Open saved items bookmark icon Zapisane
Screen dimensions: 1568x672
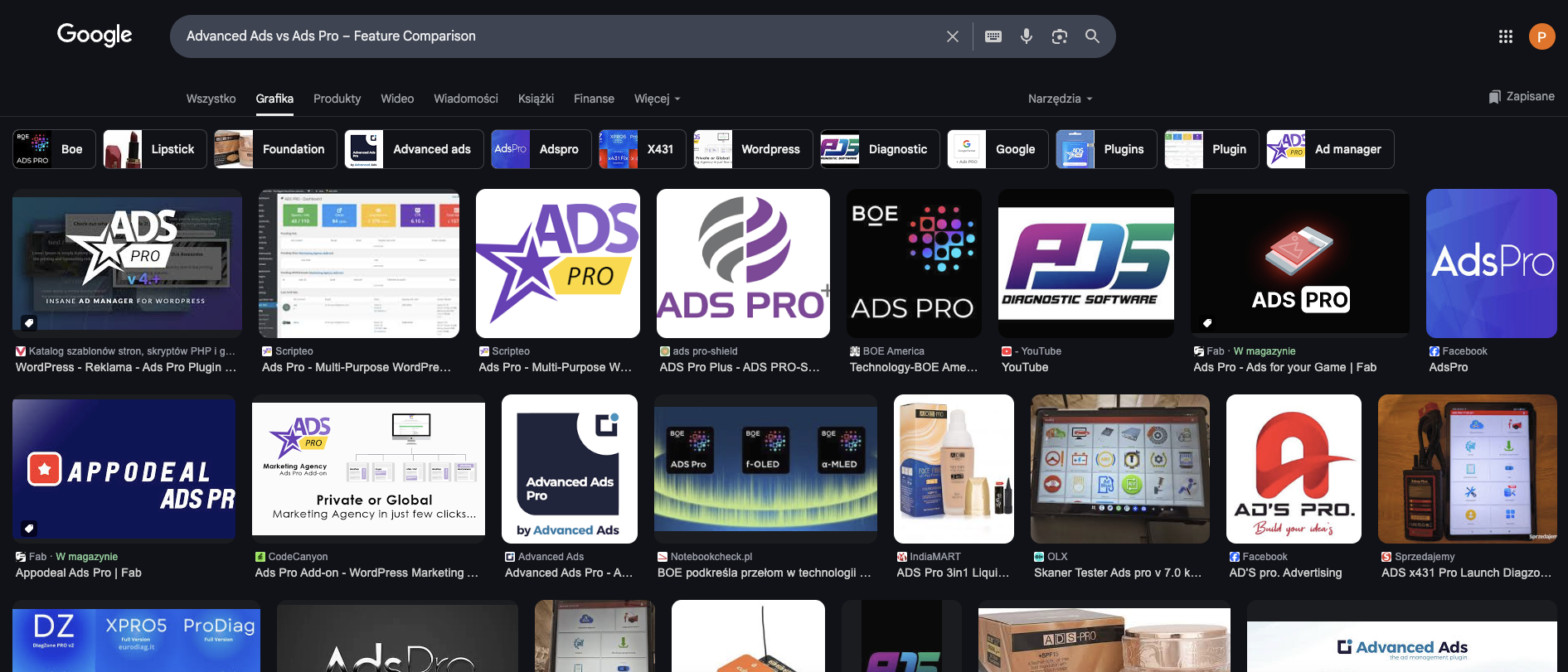click(x=1522, y=96)
